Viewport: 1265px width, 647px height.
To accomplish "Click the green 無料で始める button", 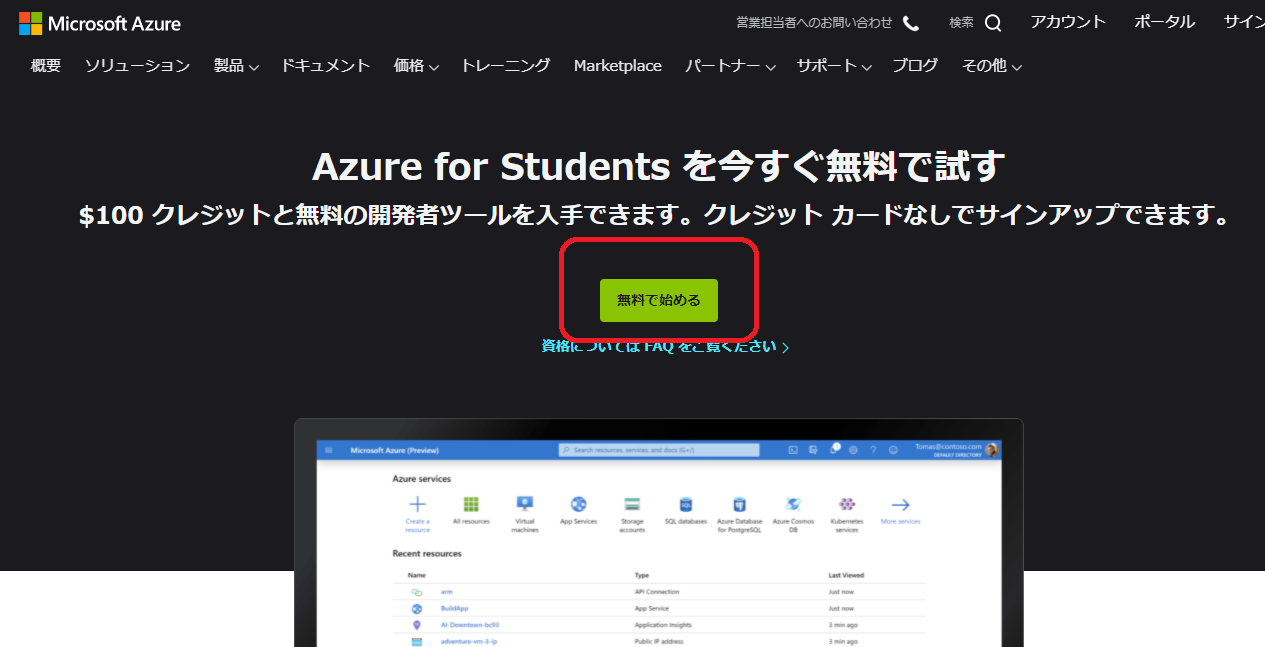I will click(x=659, y=300).
